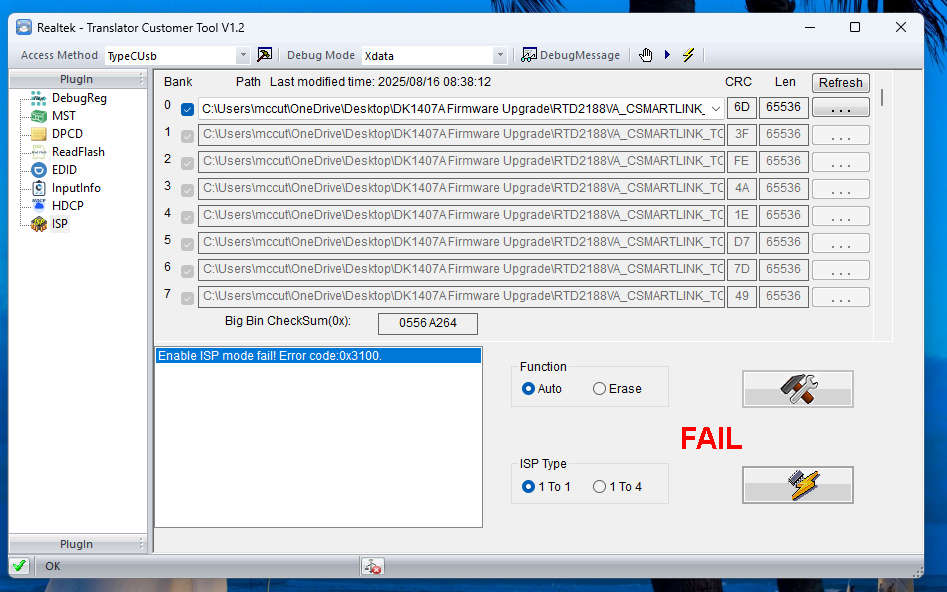Screen dimensions: 947x592
Task: Click the hammer and wrench button
Action: coord(797,389)
